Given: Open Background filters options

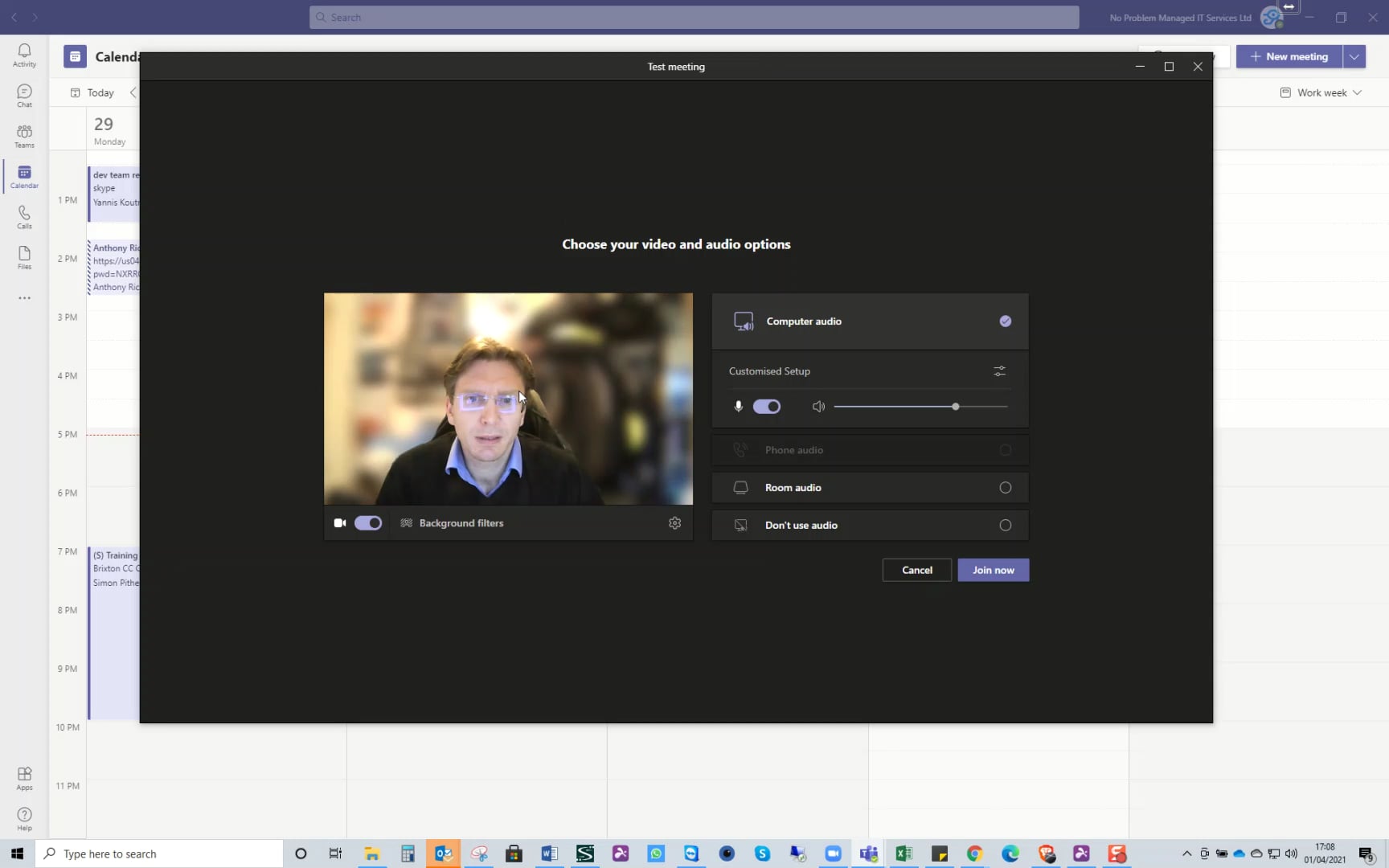Looking at the screenshot, I should point(461,522).
